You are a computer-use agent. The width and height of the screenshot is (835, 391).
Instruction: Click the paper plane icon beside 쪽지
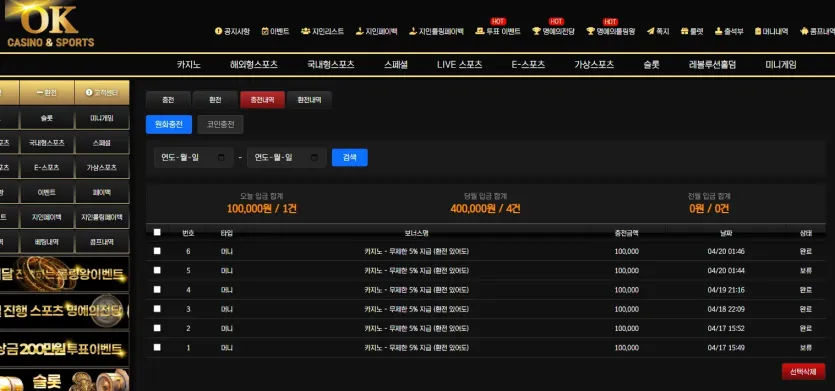click(x=650, y=31)
